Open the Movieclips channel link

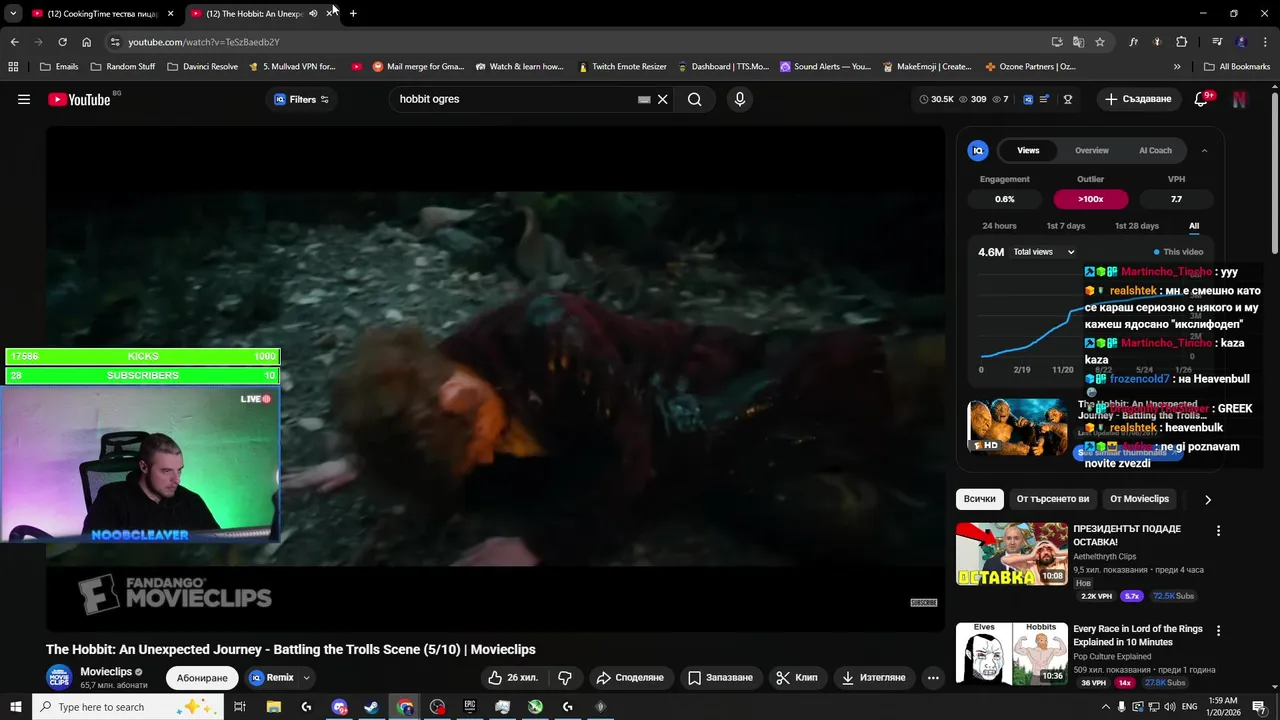pos(106,672)
